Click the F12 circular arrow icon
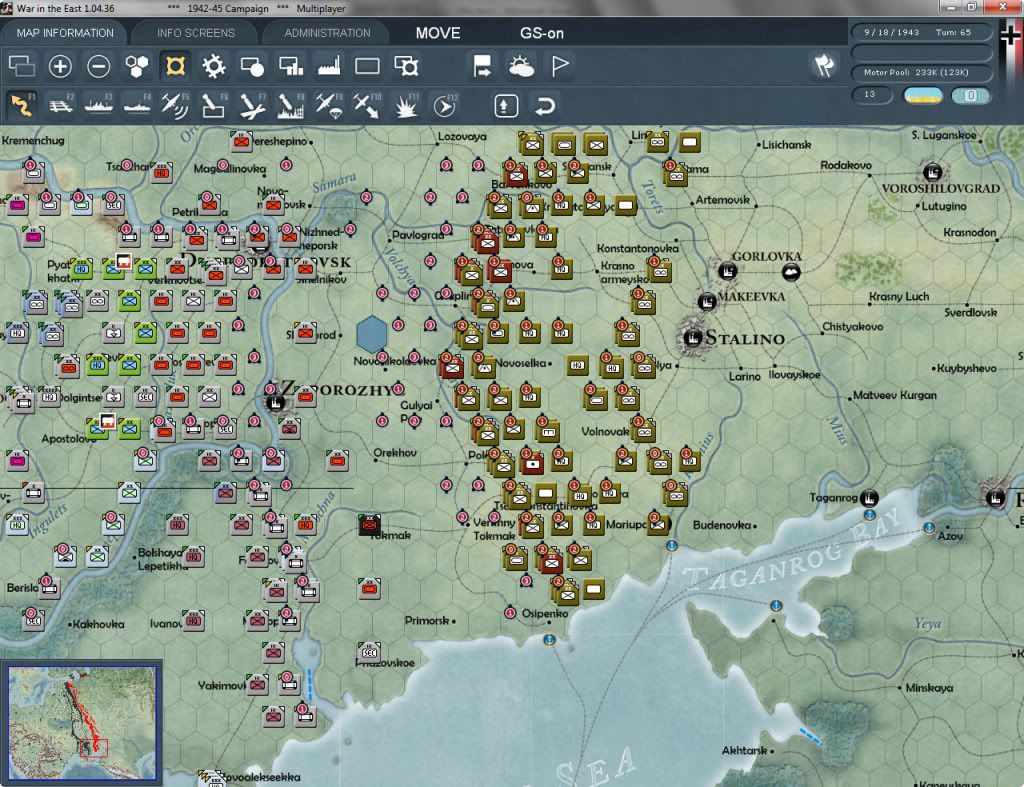 tap(444, 106)
